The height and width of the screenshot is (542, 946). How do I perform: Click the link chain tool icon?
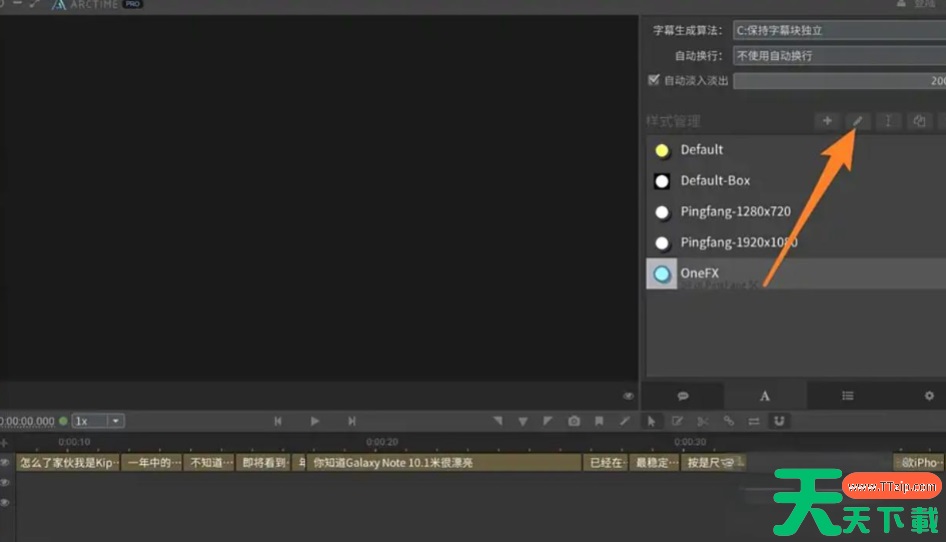tap(729, 421)
